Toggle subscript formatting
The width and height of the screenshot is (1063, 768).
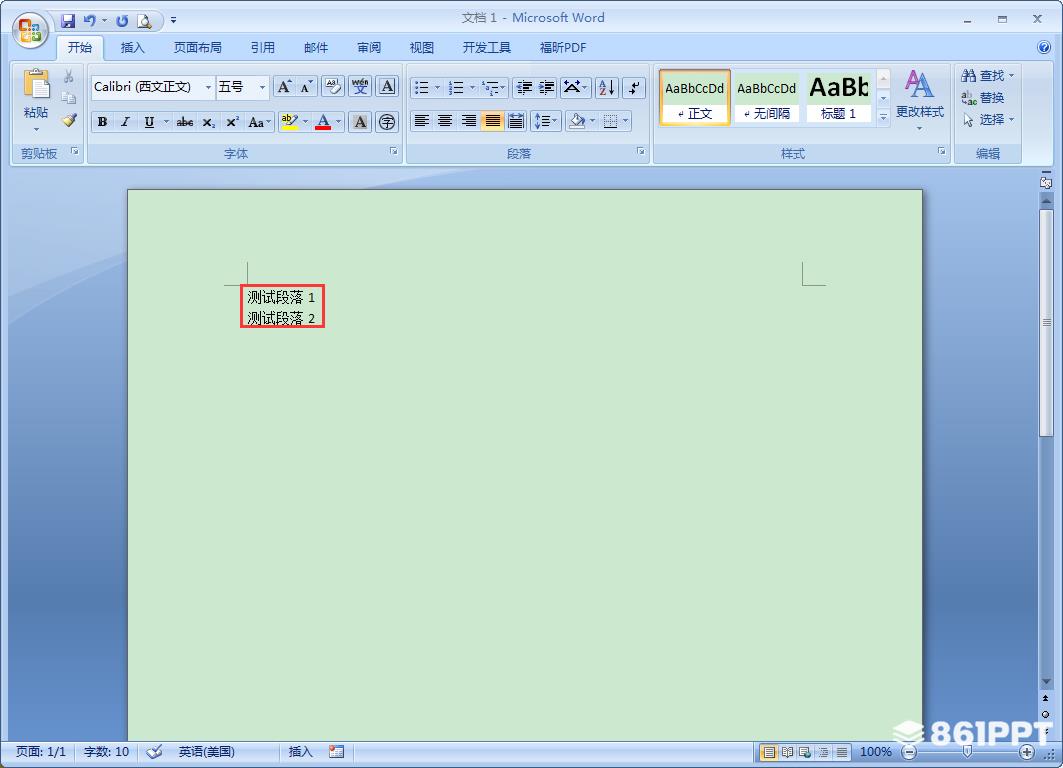coord(208,122)
